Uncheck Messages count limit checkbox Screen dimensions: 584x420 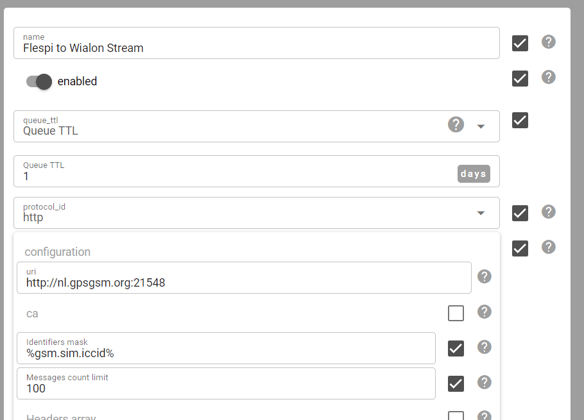(x=456, y=384)
